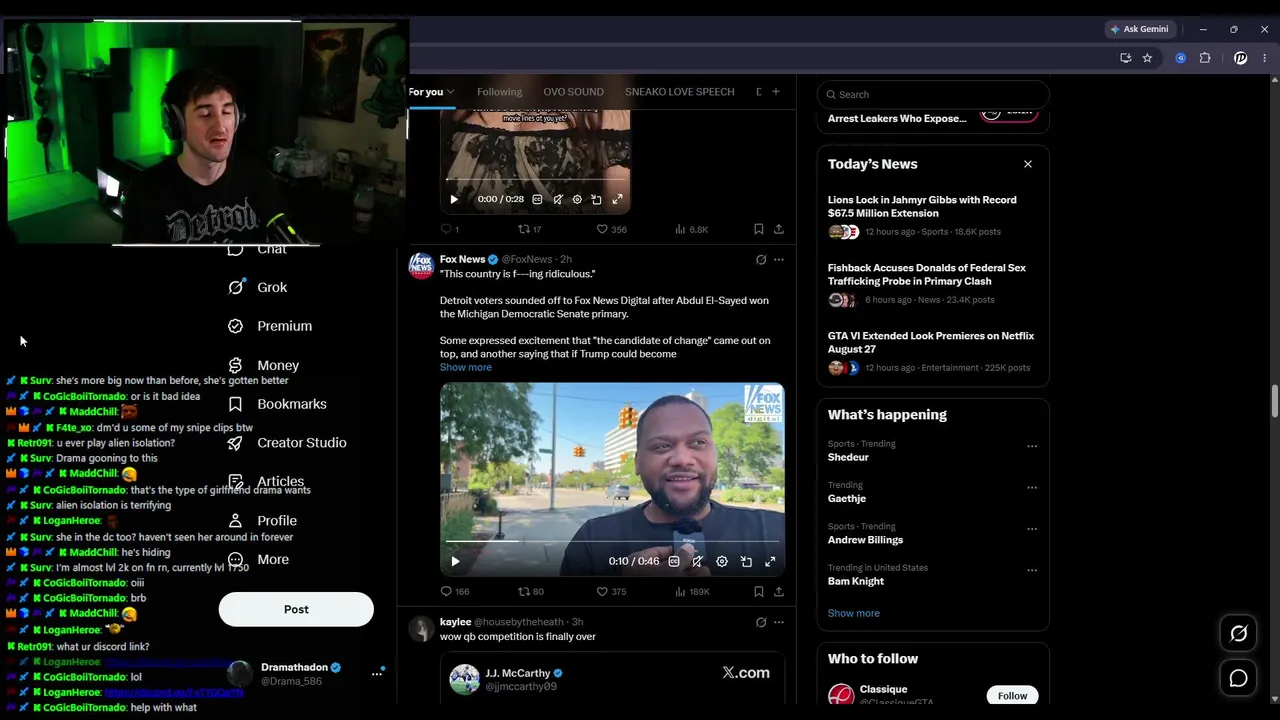Viewport: 1280px width, 720px height.
Task: Open options for the Shedeur trend
Action: point(1032,446)
